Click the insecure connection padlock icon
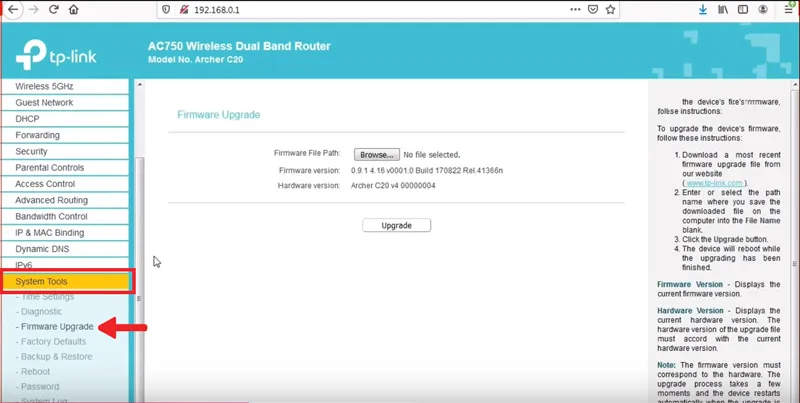800x403 pixels. click(184, 10)
